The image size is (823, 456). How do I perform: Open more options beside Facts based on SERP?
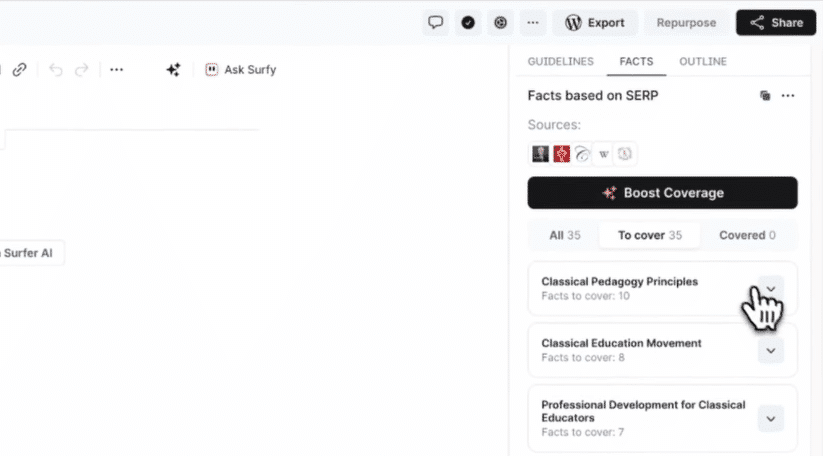tap(788, 96)
